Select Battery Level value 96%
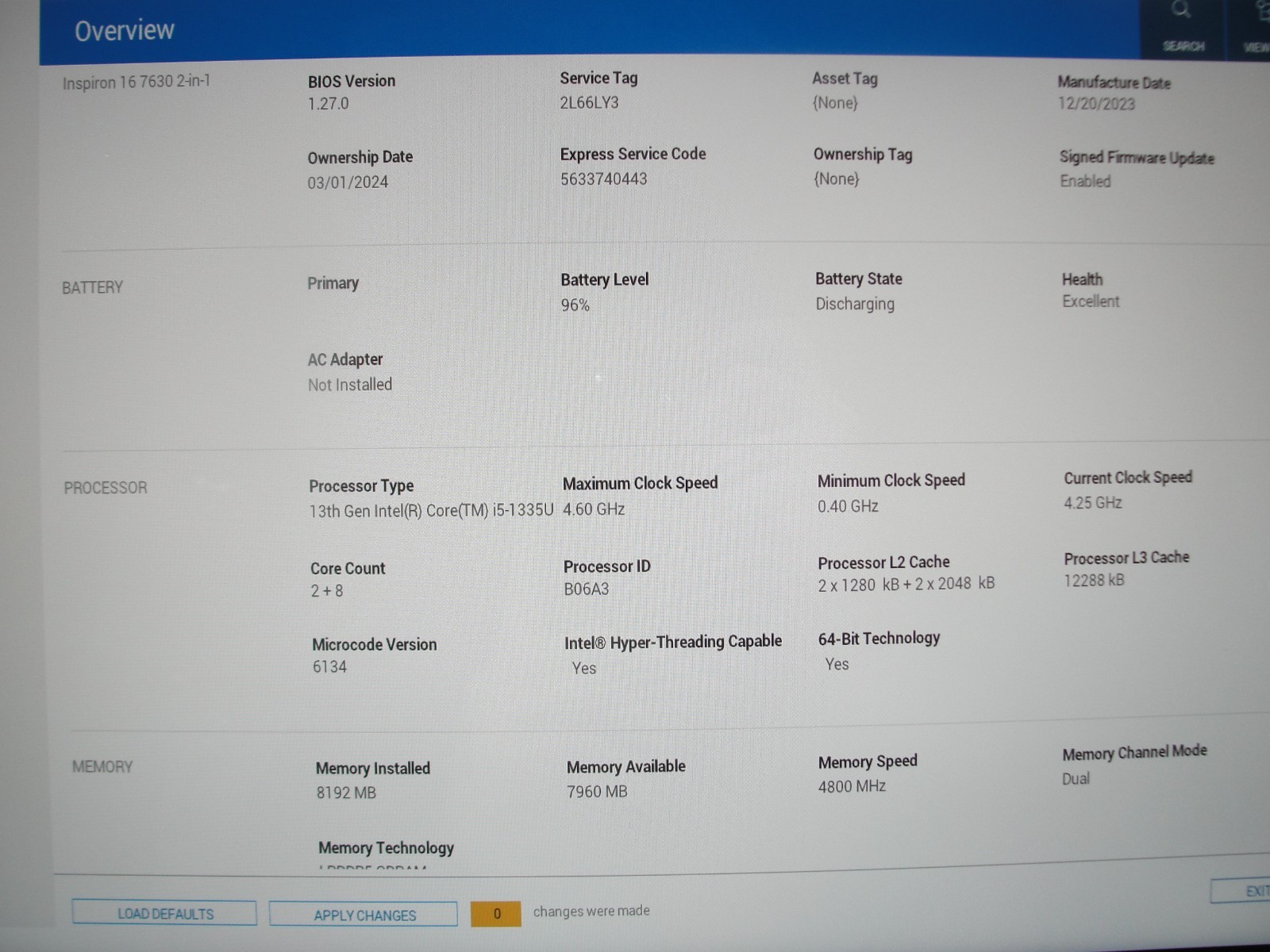Screen dimensions: 1270x952 tap(575, 305)
